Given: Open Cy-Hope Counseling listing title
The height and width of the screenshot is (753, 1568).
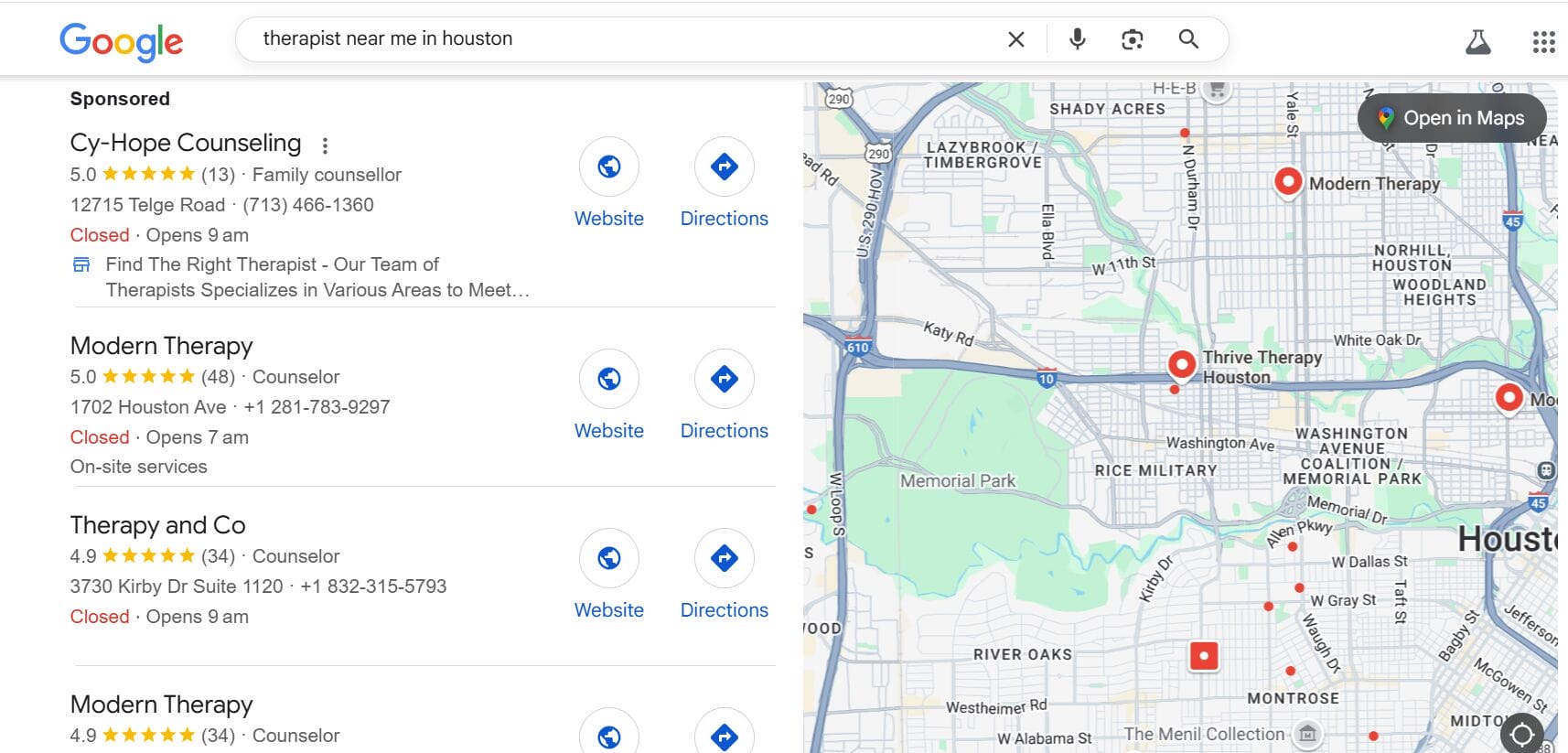Looking at the screenshot, I should 186,143.
